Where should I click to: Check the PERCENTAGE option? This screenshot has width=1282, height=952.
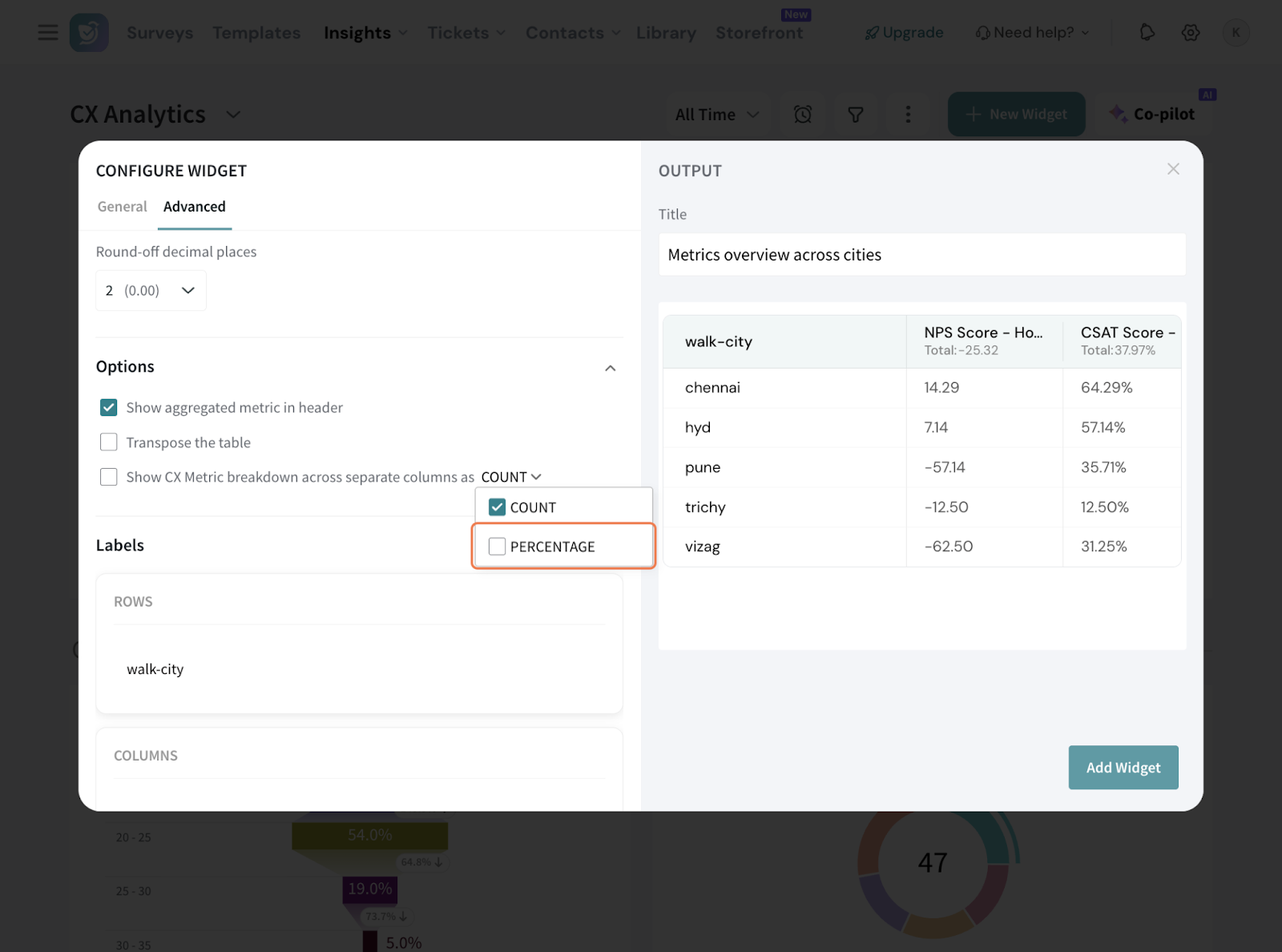(x=498, y=547)
